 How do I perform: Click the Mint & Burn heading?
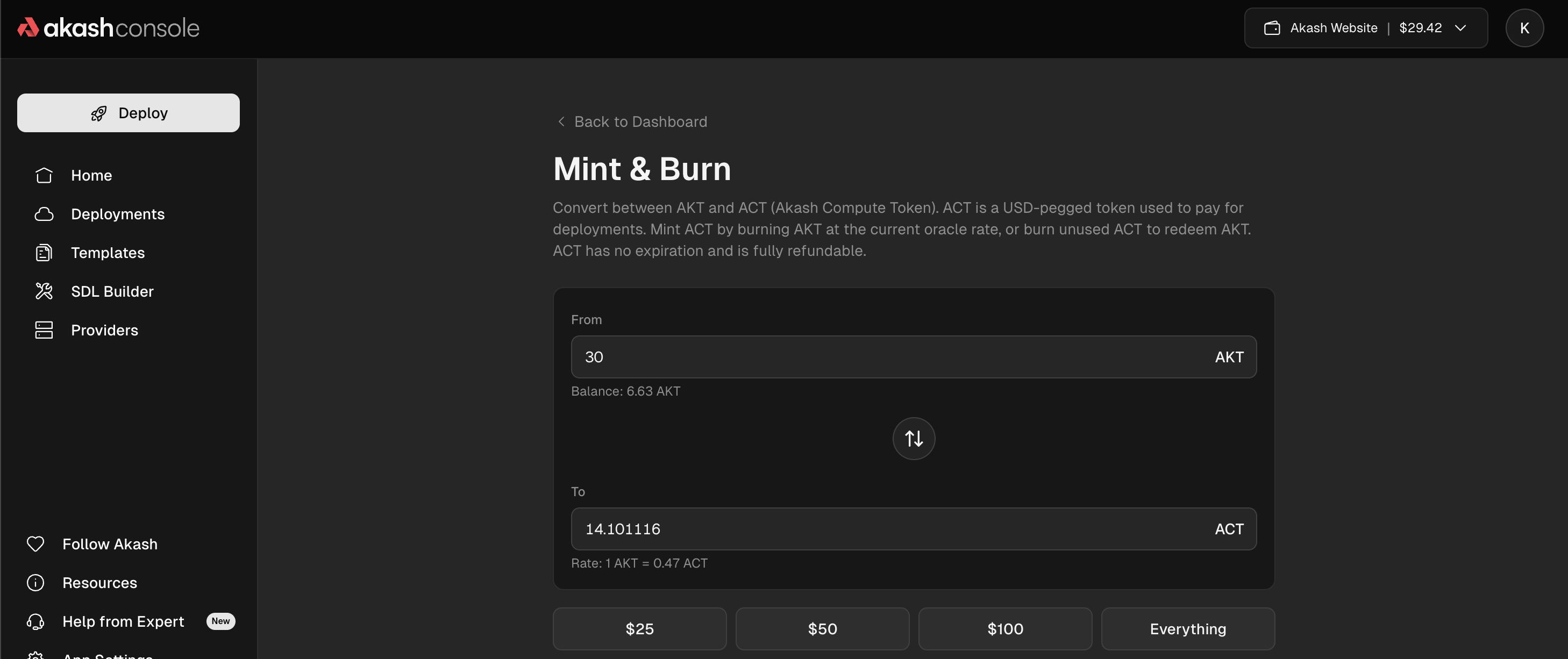tap(642, 169)
